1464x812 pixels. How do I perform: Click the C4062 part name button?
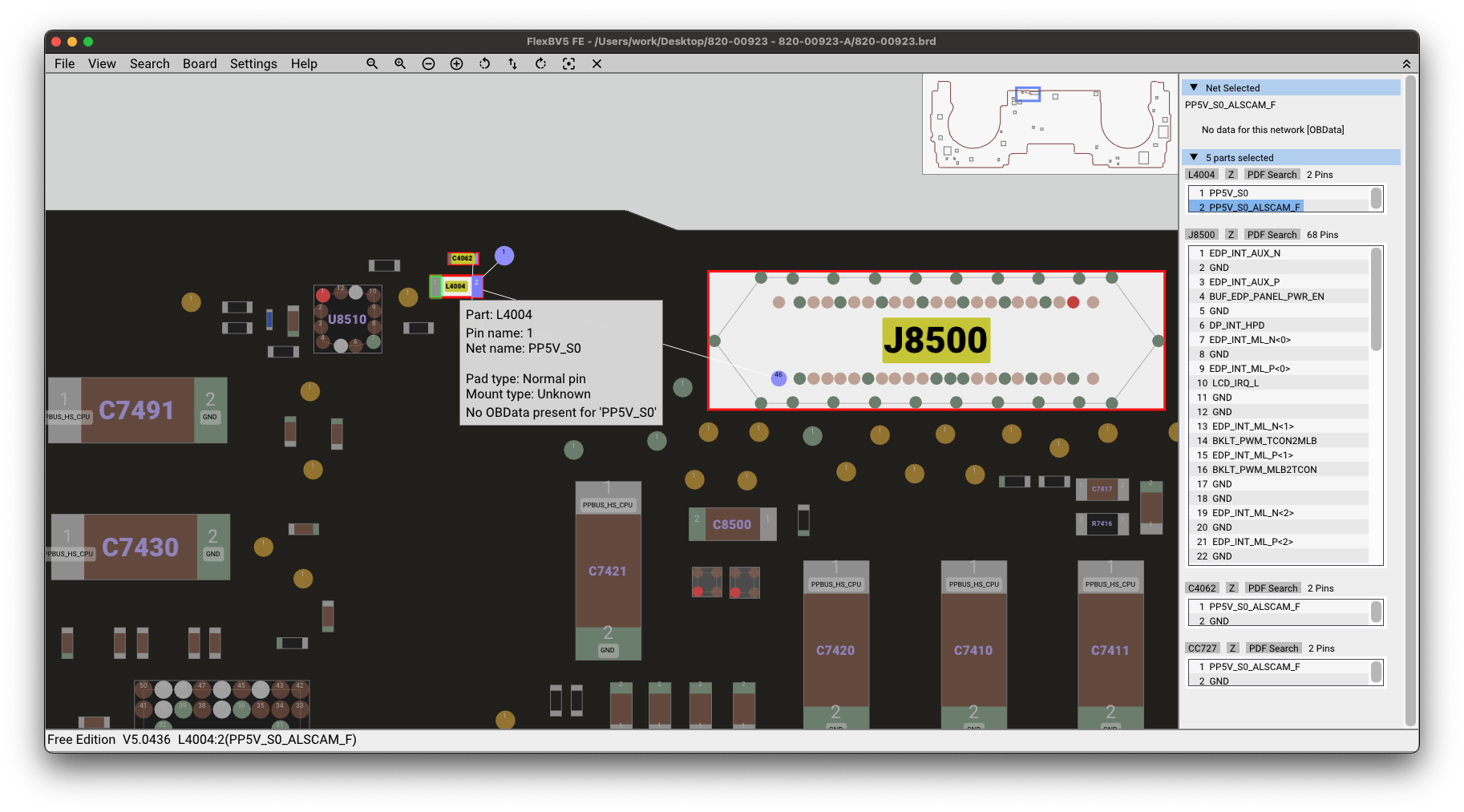click(x=1202, y=588)
